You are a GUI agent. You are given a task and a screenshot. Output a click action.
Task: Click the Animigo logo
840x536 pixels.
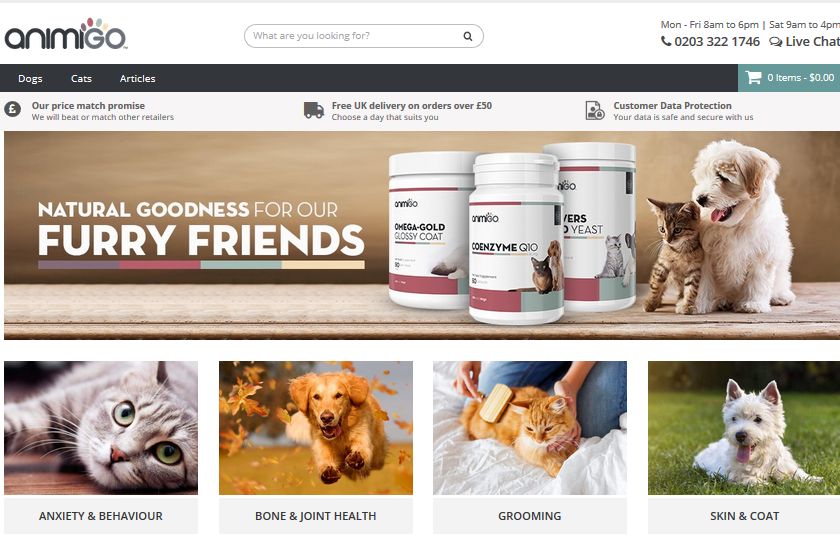coord(65,35)
